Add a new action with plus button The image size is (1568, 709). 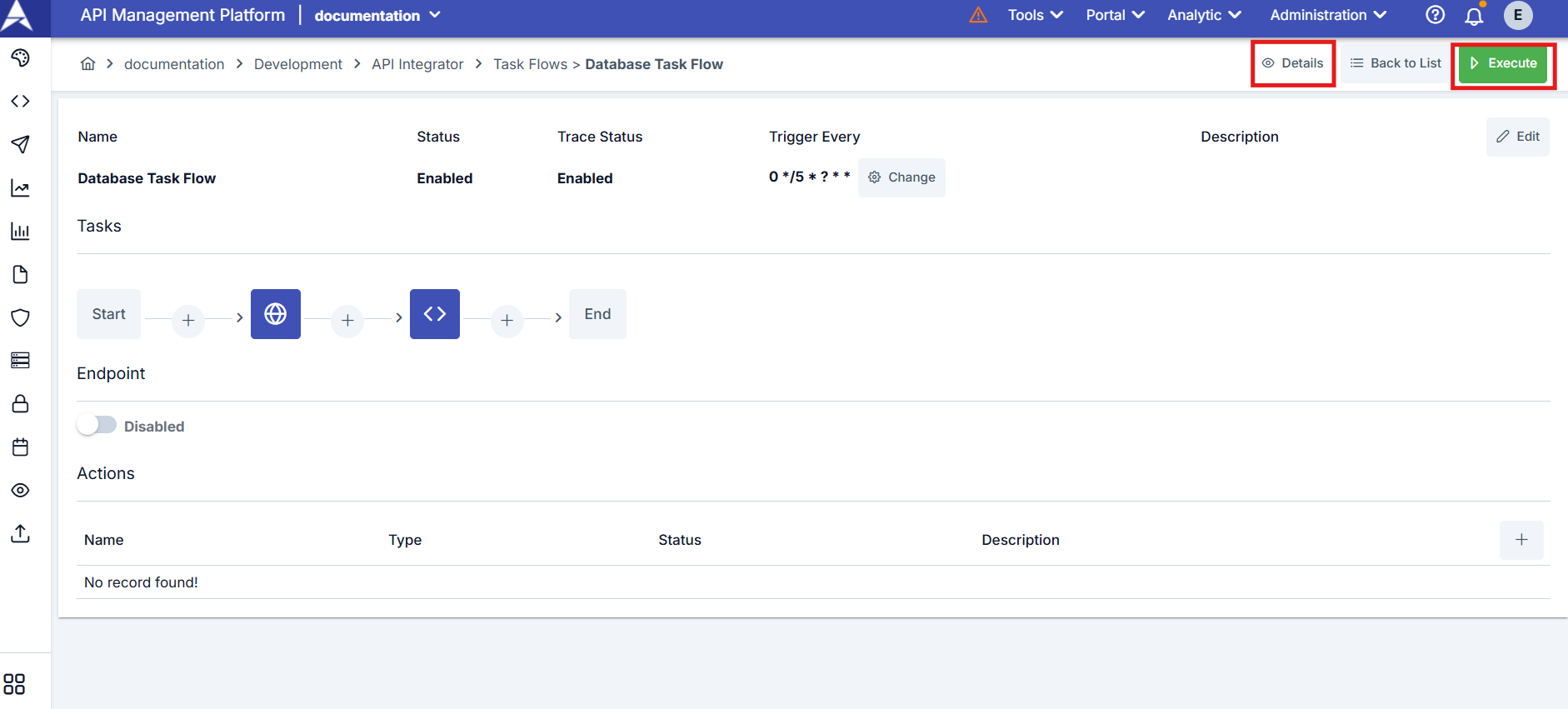point(1521,540)
